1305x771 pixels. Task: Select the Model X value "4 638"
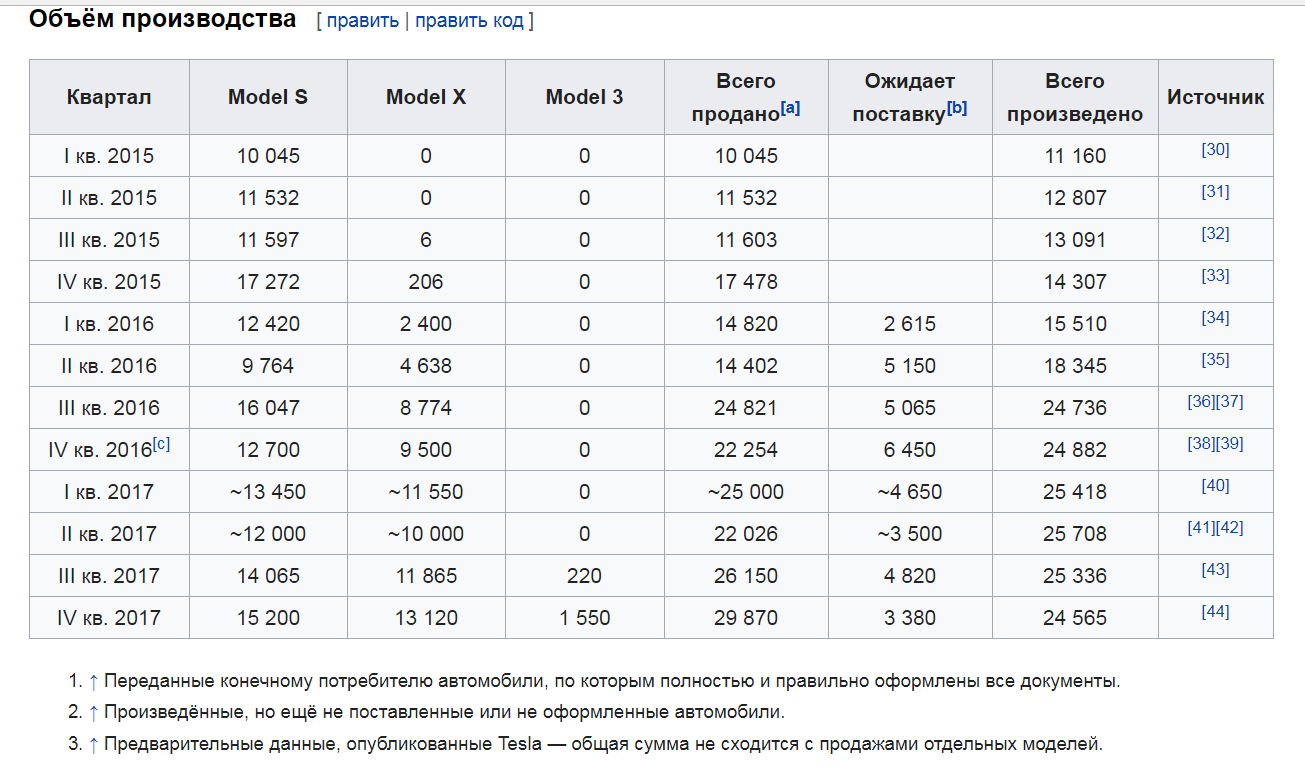click(426, 366)
